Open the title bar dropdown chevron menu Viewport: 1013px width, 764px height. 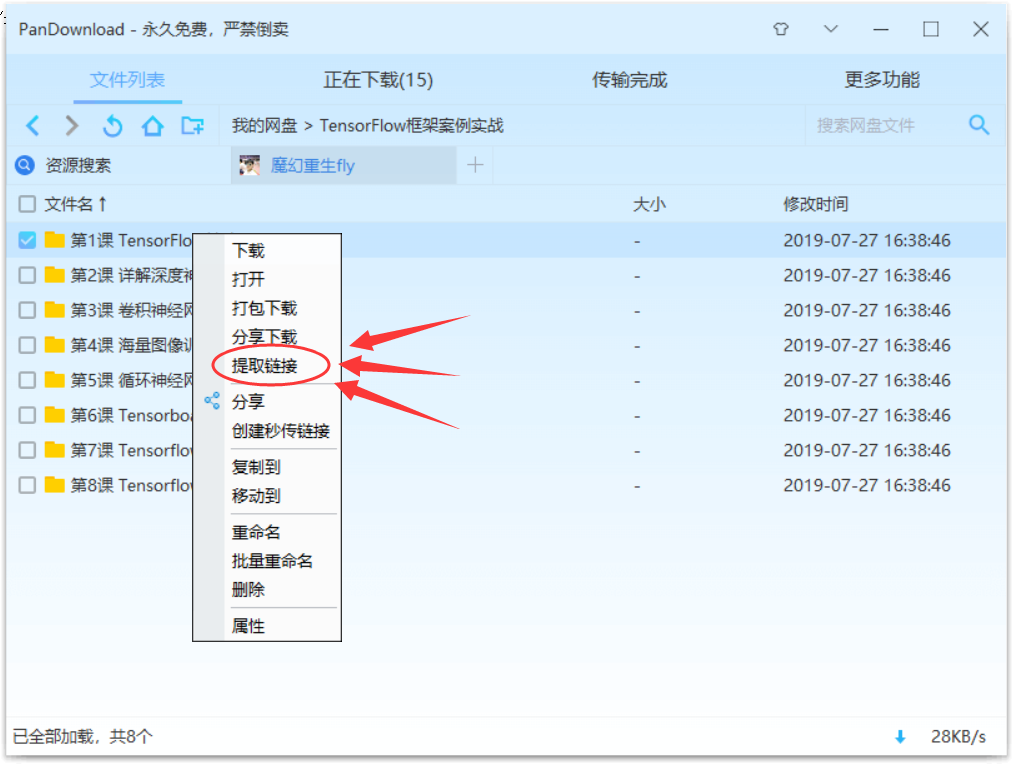(x=831, y=29)
